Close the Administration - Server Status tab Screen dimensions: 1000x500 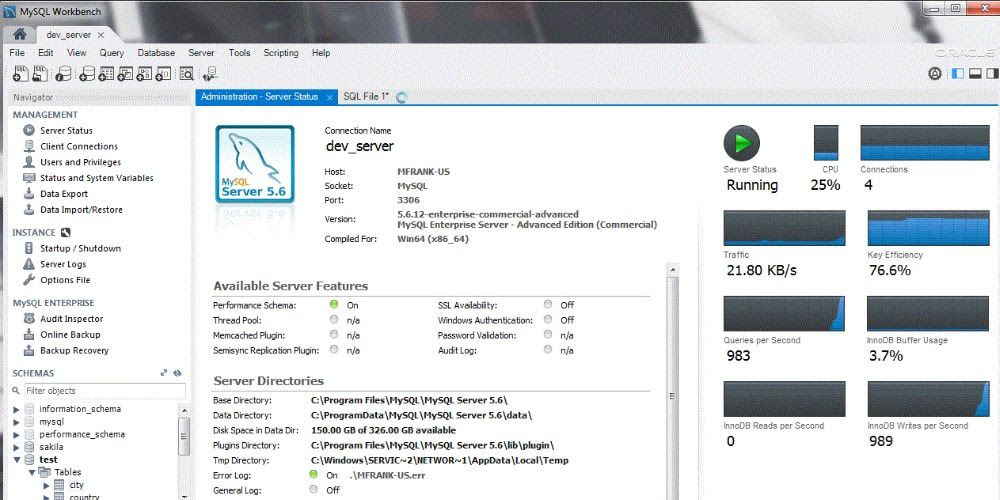(330, 98)
